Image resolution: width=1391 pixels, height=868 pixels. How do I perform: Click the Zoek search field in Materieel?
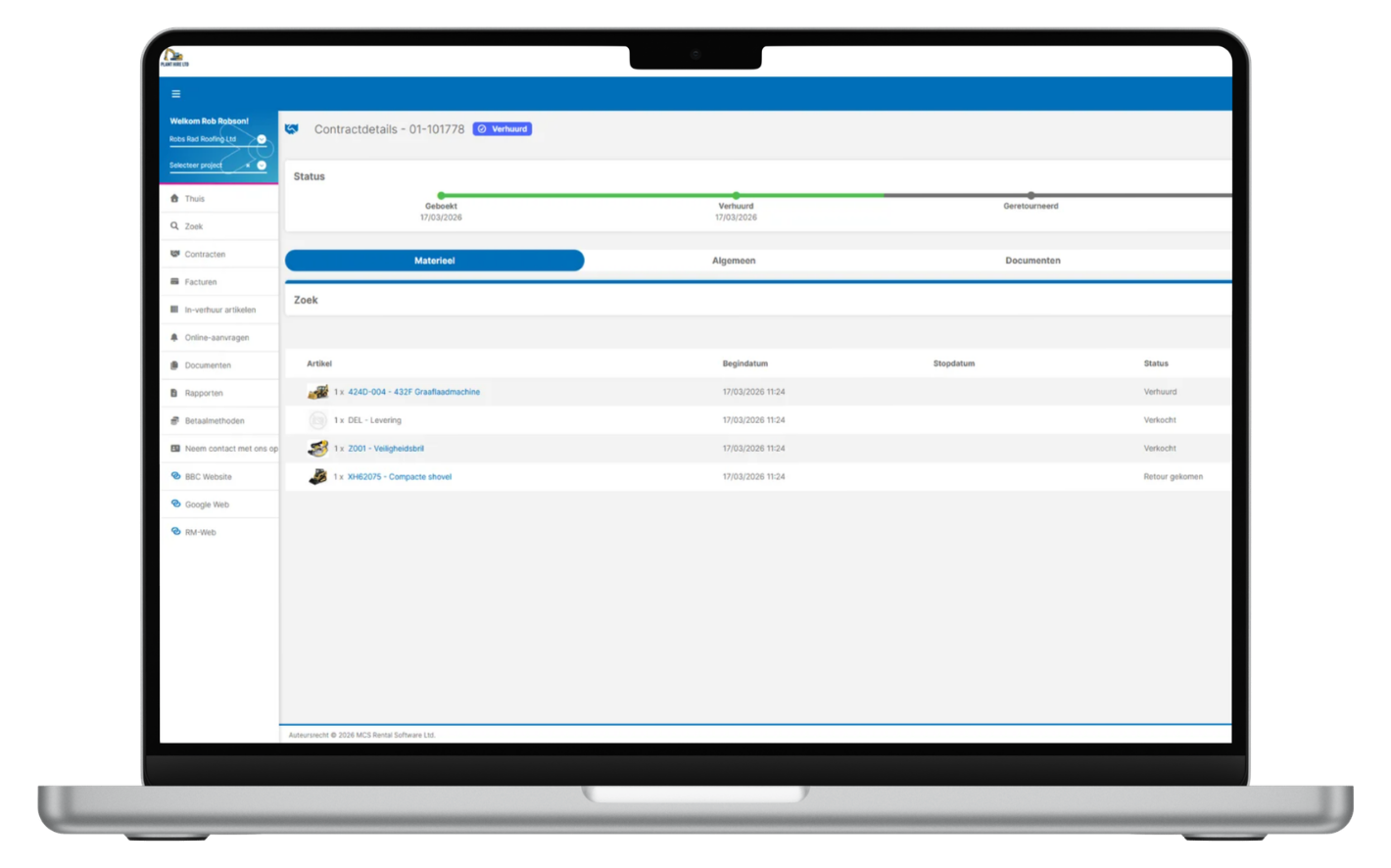(x=757, y=300)
